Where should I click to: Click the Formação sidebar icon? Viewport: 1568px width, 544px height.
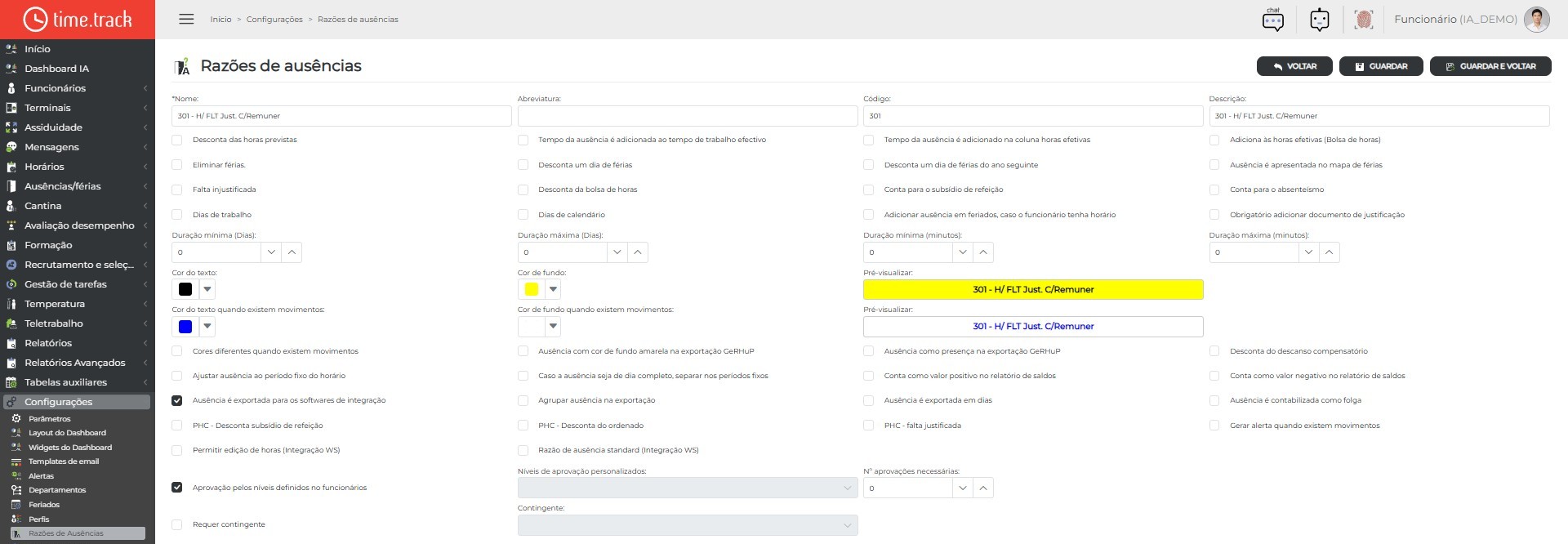(11, 245)
